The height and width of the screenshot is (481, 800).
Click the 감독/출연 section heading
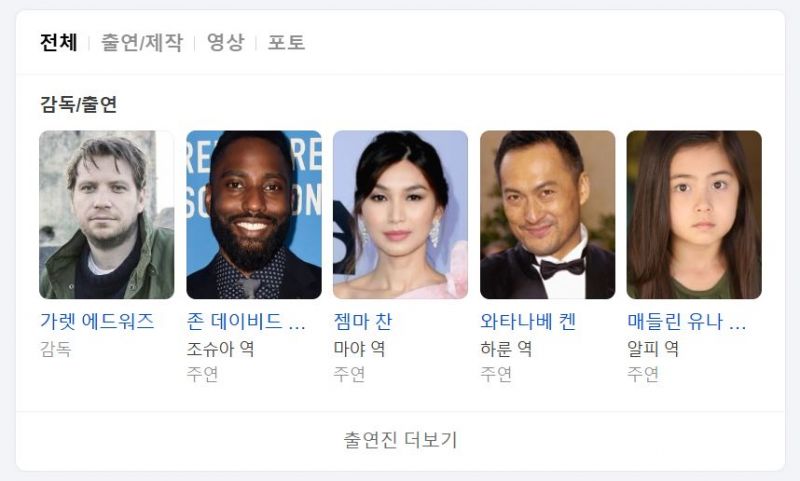point(79,104)
